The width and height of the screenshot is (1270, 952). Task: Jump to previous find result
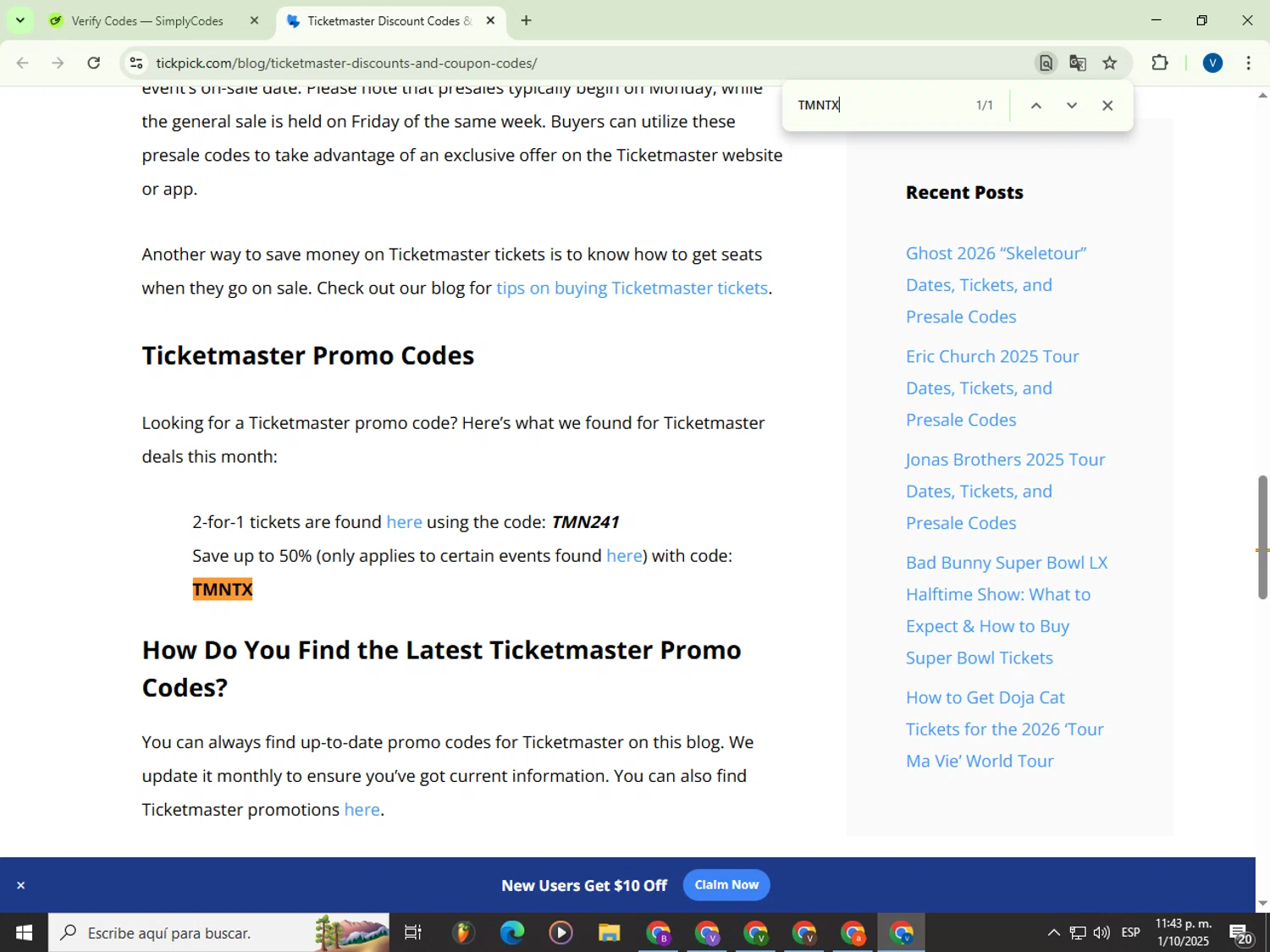[1035, 106]
